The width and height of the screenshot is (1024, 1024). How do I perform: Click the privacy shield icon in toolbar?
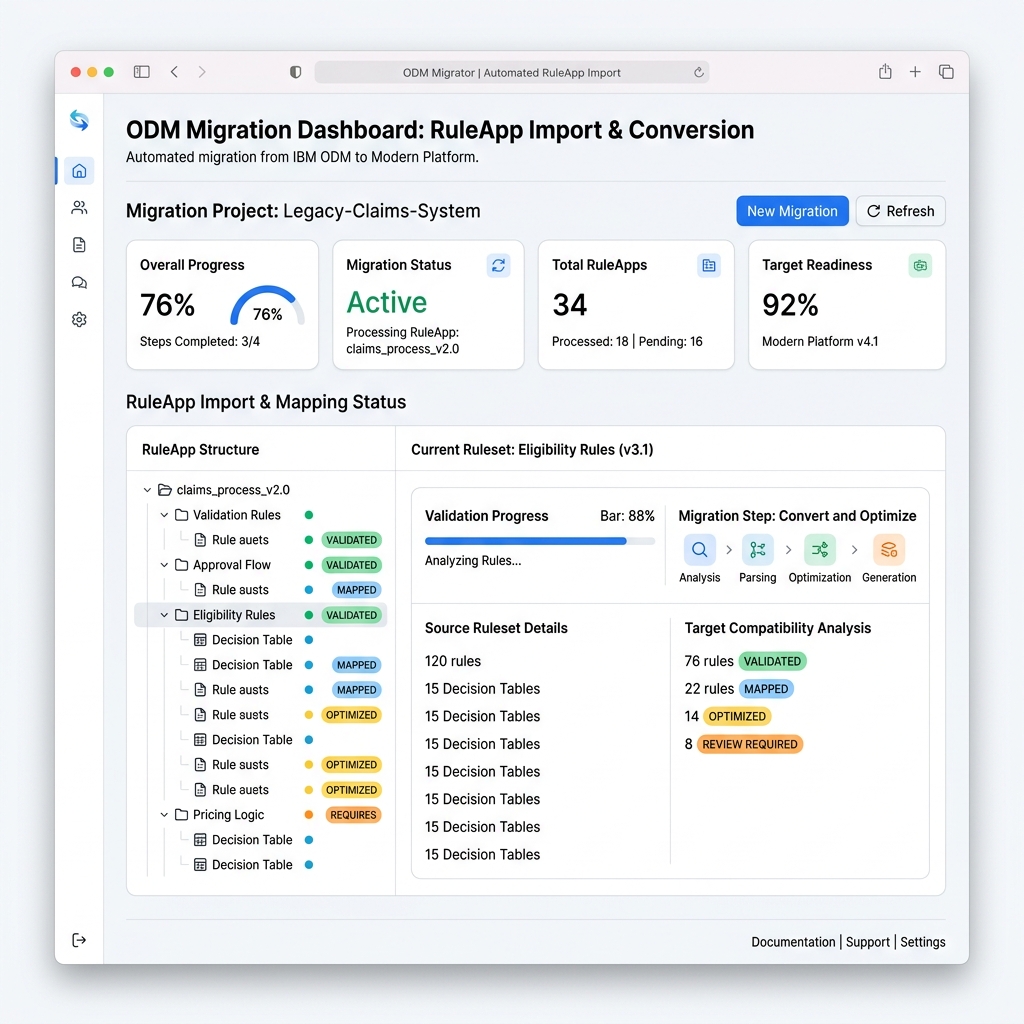295,72
